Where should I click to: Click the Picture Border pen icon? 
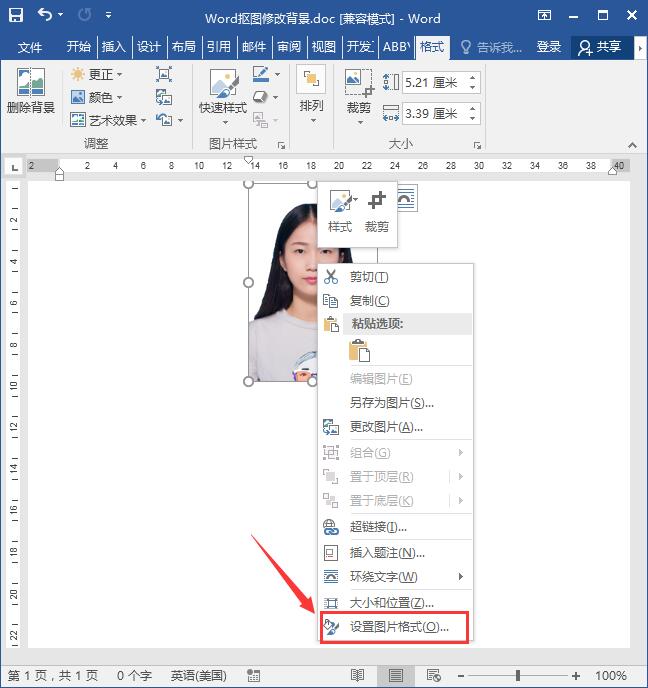coord(261,74)
